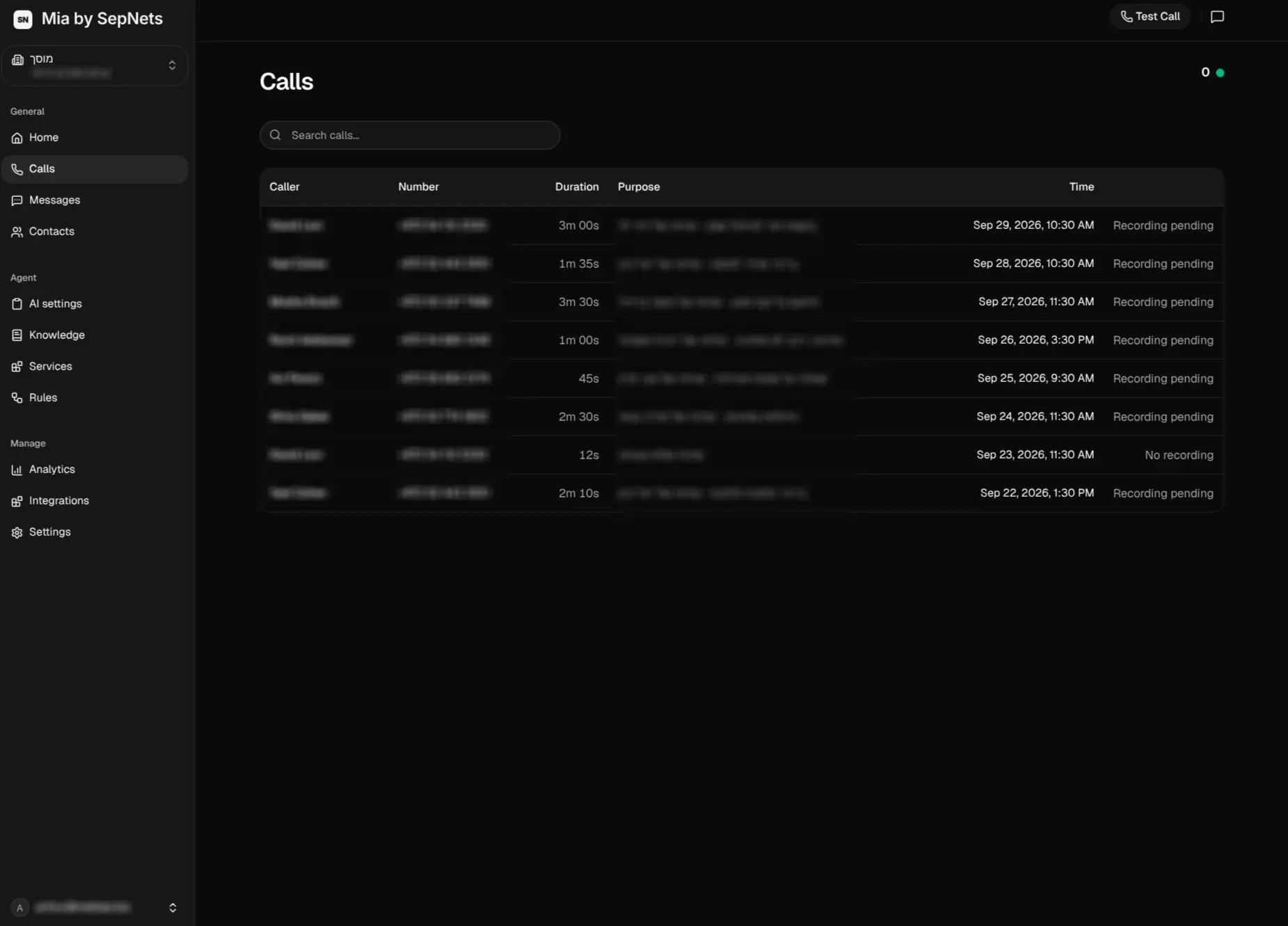Image resolution: width=1288 pixels, height=926 pixels.
Task: Click the building icon in workspace selector
Action: 18,60
